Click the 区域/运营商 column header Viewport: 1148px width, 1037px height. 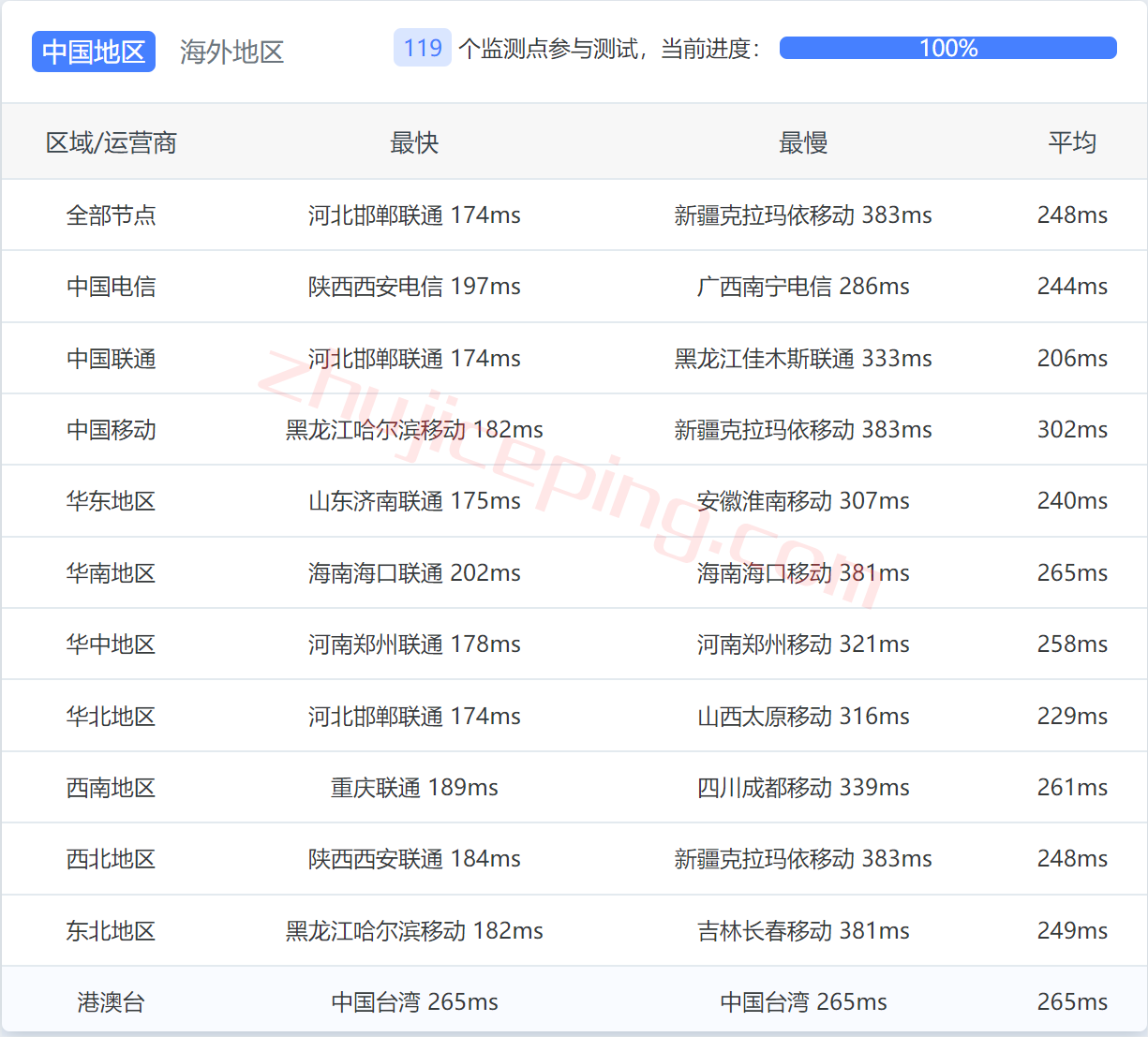point(112,142)
